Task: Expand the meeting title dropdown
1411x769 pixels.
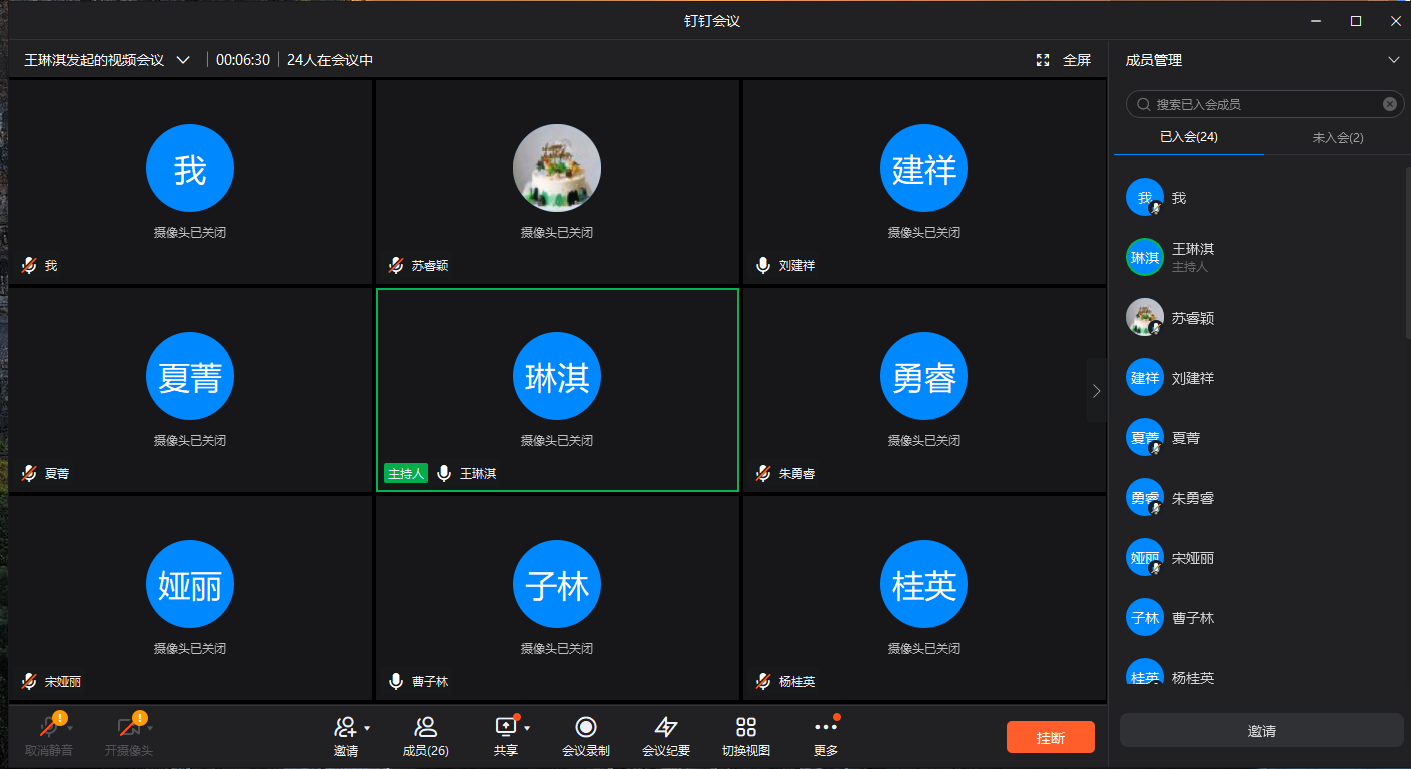Action: (x=183, y=60)
